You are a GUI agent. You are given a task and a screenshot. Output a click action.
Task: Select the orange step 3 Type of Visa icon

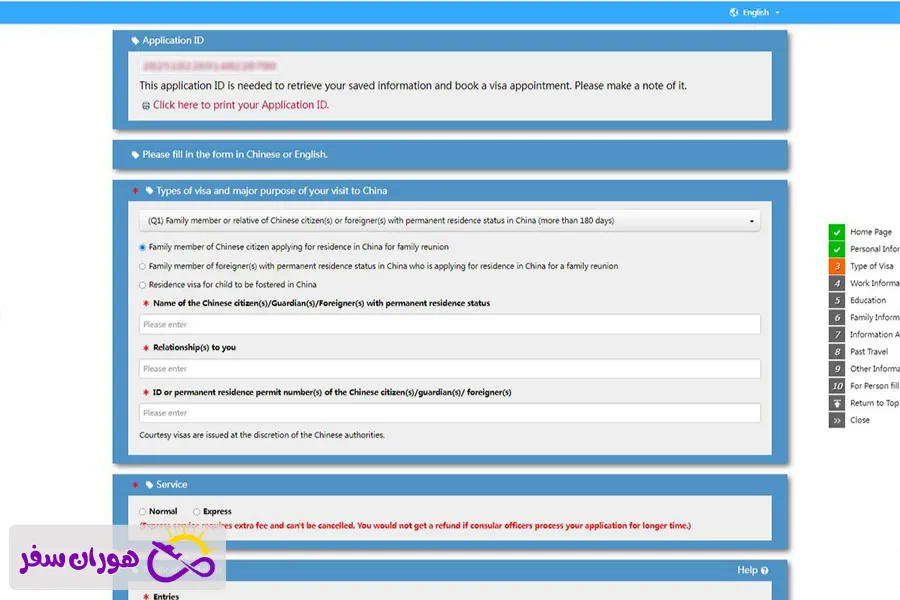[837, 266]
